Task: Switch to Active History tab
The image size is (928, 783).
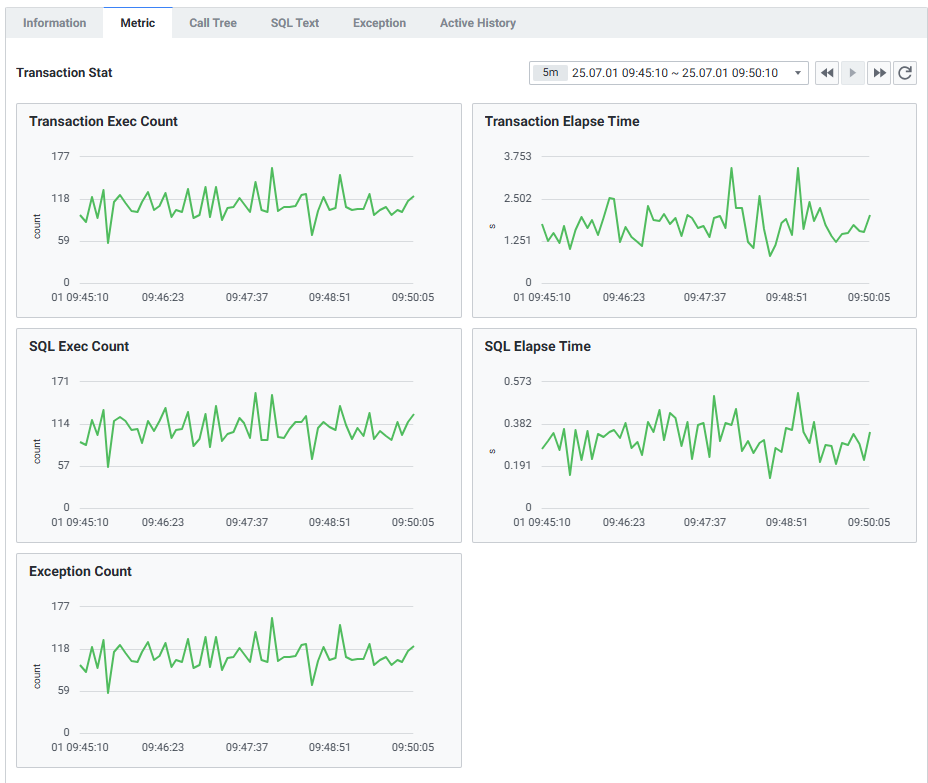Action: coord(478,23)
